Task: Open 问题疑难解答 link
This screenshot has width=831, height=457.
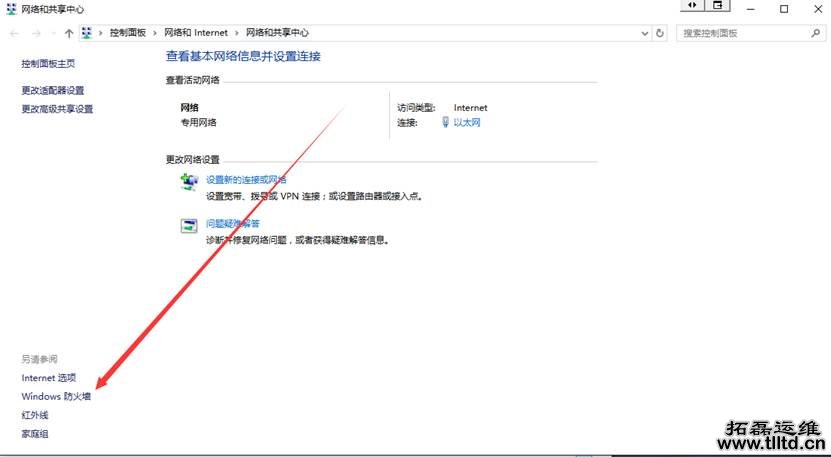Action: (x=233, y=224)
